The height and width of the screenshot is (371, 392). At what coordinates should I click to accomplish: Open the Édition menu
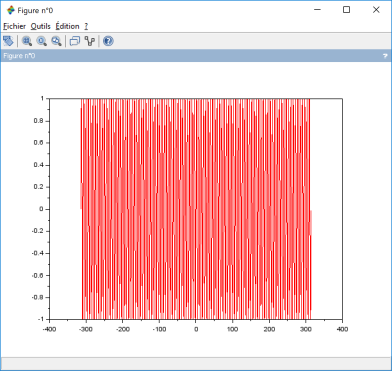point(67,26)
